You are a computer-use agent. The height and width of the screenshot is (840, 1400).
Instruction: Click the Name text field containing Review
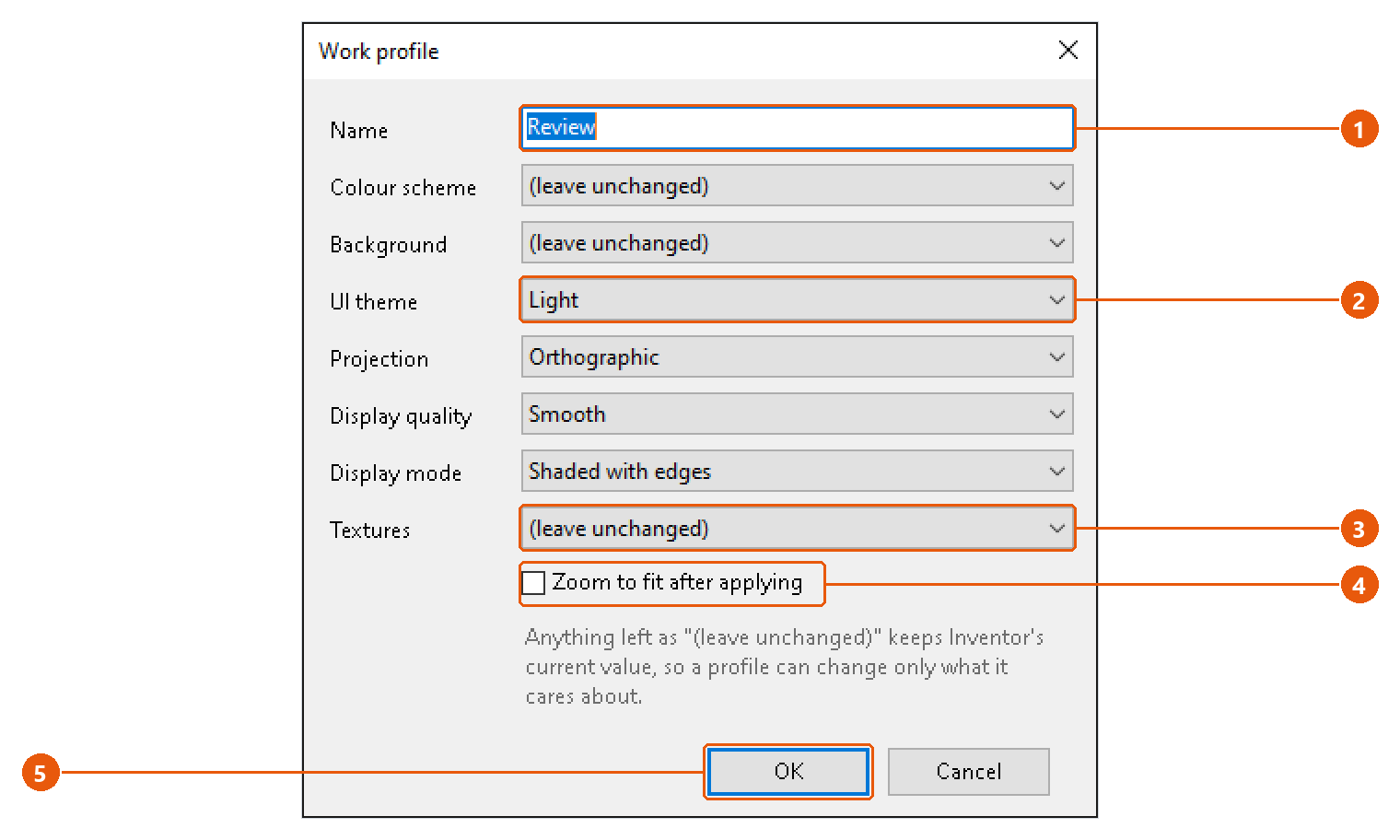click(798, 128)
